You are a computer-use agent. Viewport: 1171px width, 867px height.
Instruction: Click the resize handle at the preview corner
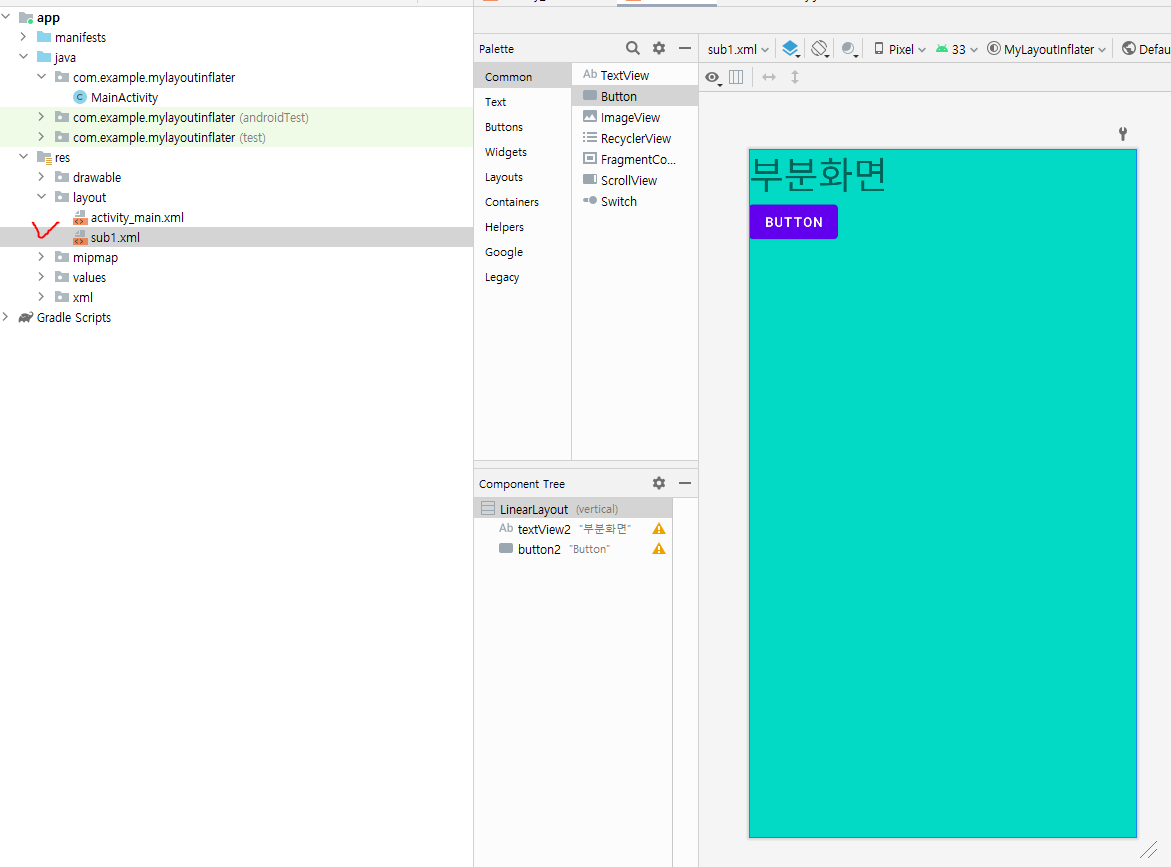click(x=1149, y=849)
